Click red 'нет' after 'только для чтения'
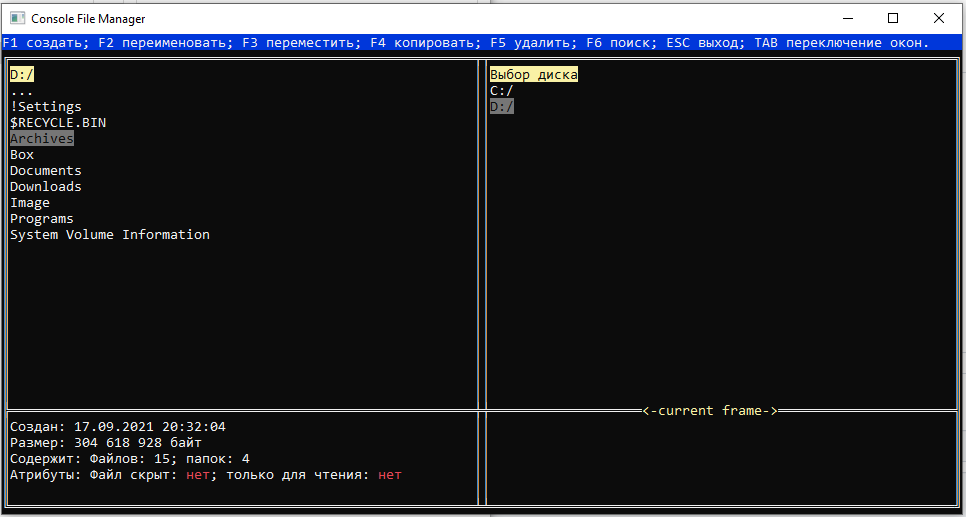The image size is (966, 517). pyautogui.click(x=390, y=475)
